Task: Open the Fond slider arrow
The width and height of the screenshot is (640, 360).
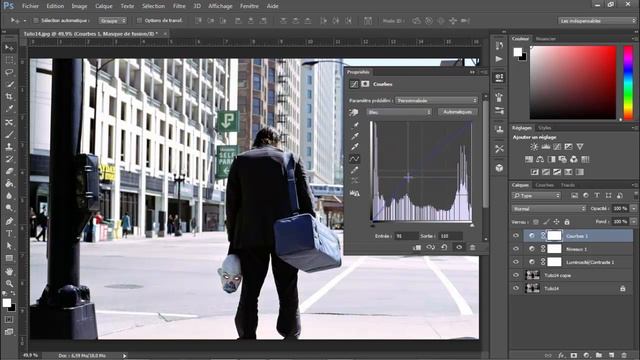Action: point(633,222)
